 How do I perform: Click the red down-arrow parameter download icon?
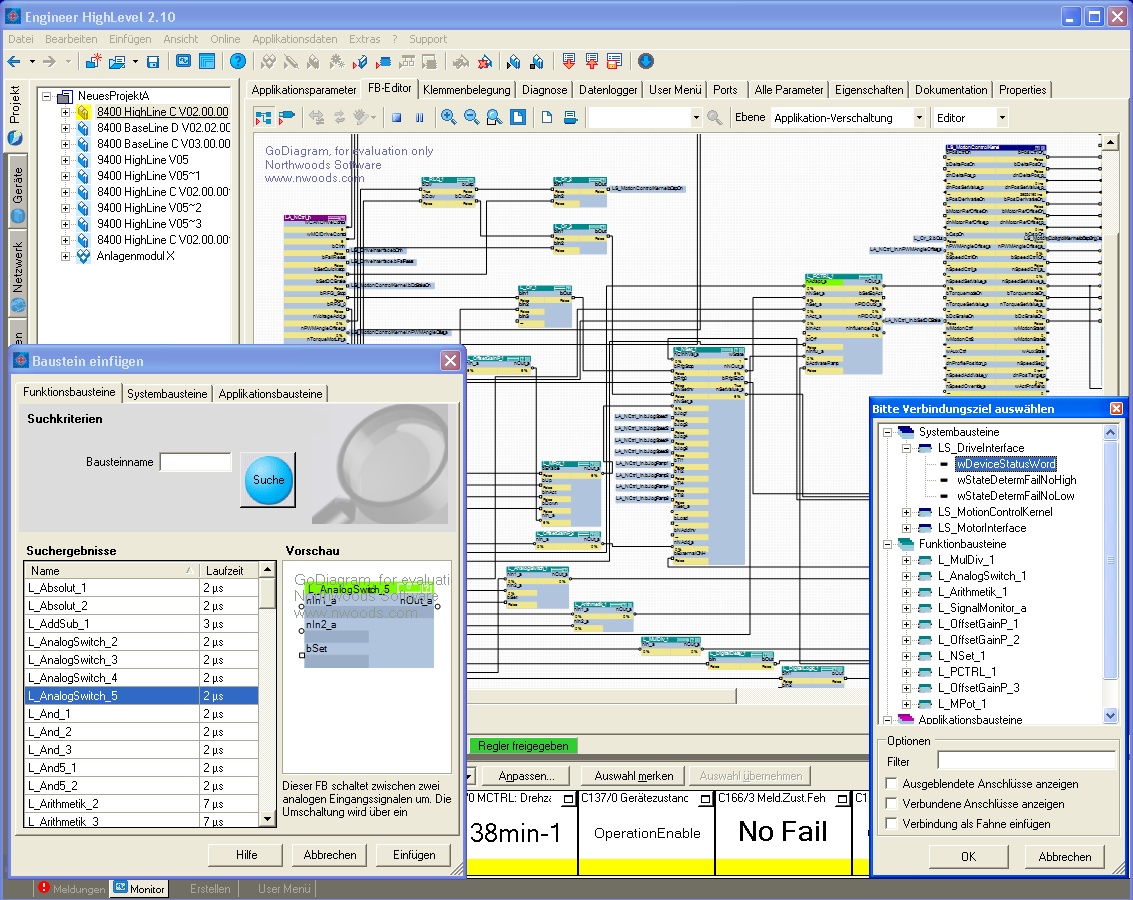click(x=569, y=62)
